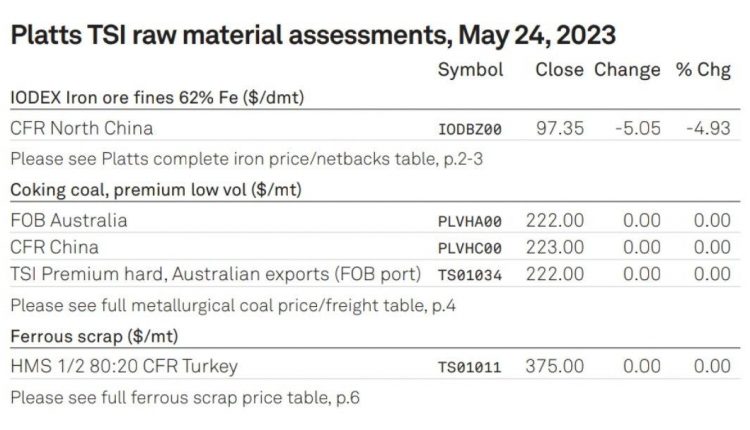
Task: Select symbol code PLVHC00
Action: click(x=470, y=248)
